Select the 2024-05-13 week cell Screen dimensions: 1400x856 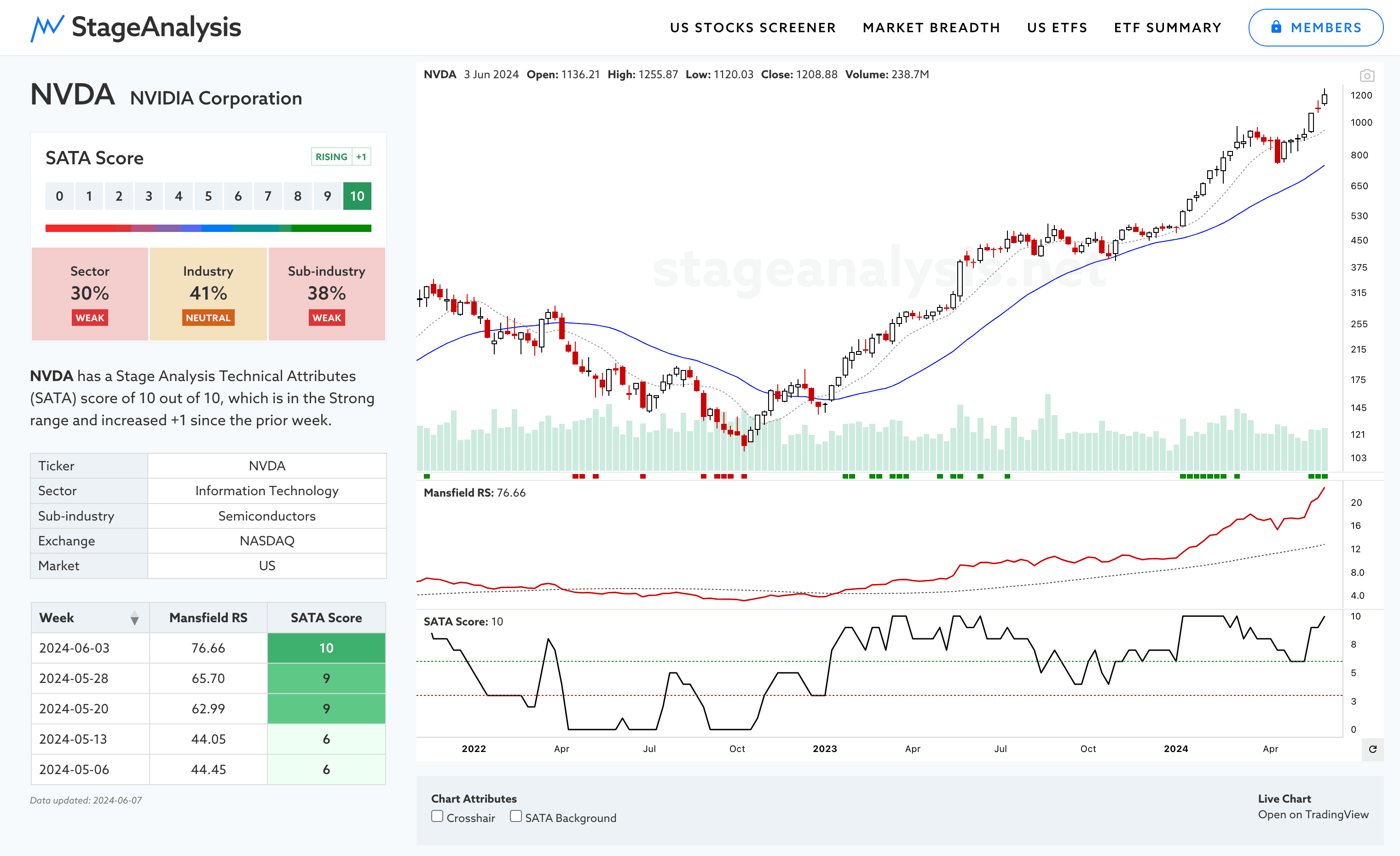[x=90, y=739]
